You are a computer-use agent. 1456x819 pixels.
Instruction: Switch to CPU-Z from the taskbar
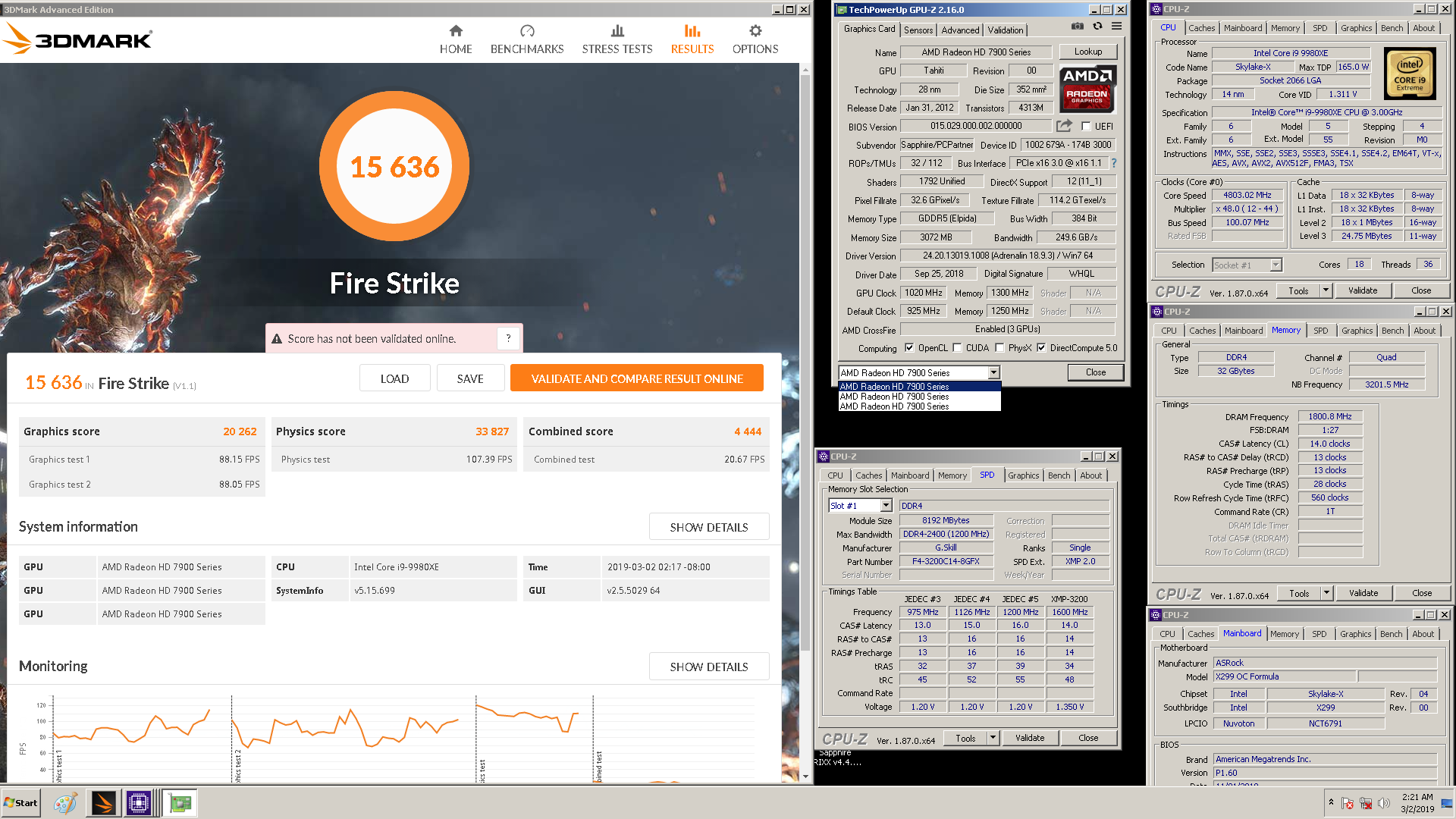(x=140, y=803)
